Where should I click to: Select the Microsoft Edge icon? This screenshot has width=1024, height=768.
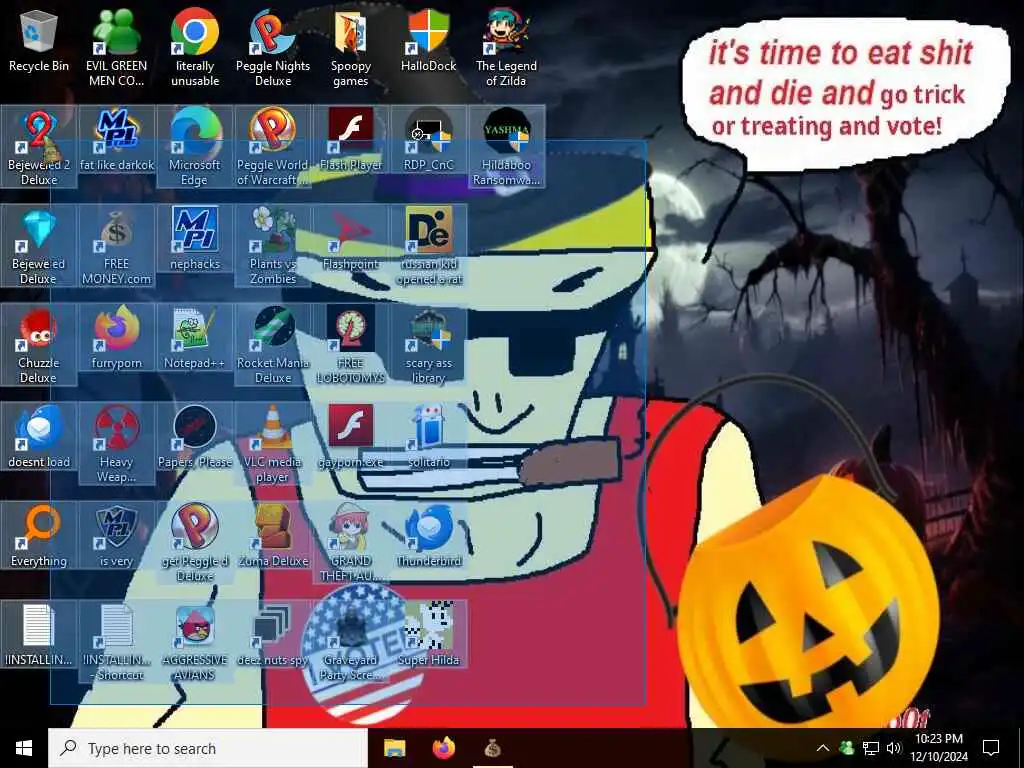(x=195, y=147)
